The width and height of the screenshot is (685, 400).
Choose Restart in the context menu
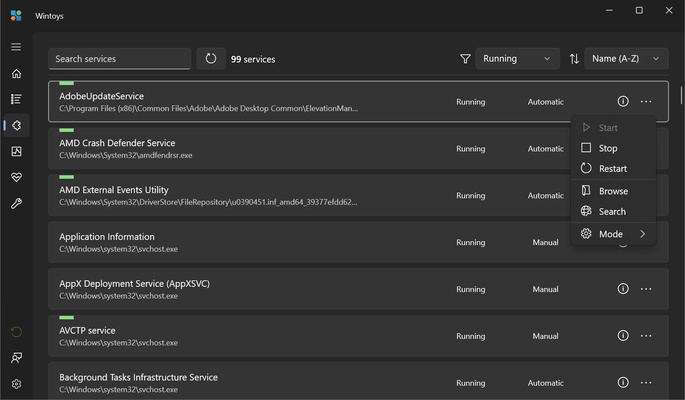pos(613,169)
